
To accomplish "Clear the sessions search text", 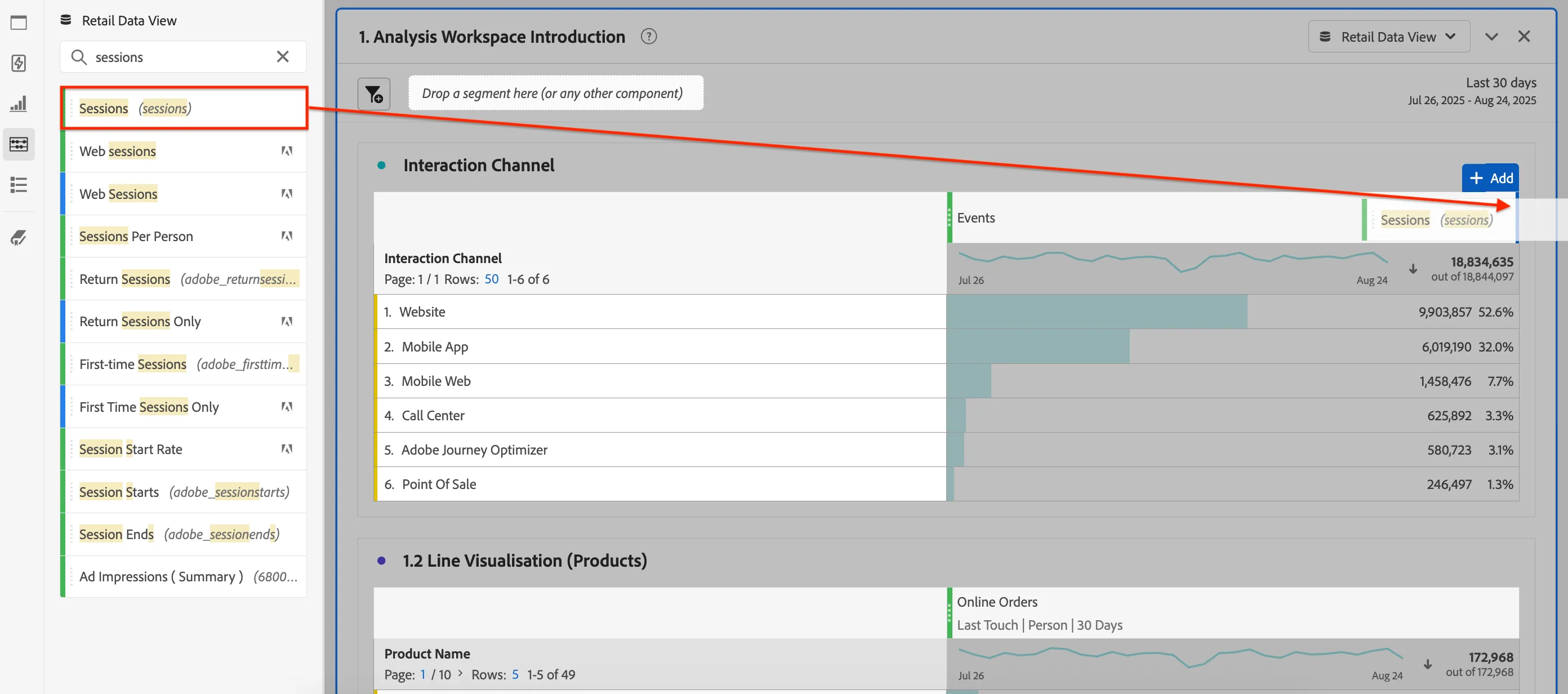I will 282,57.
